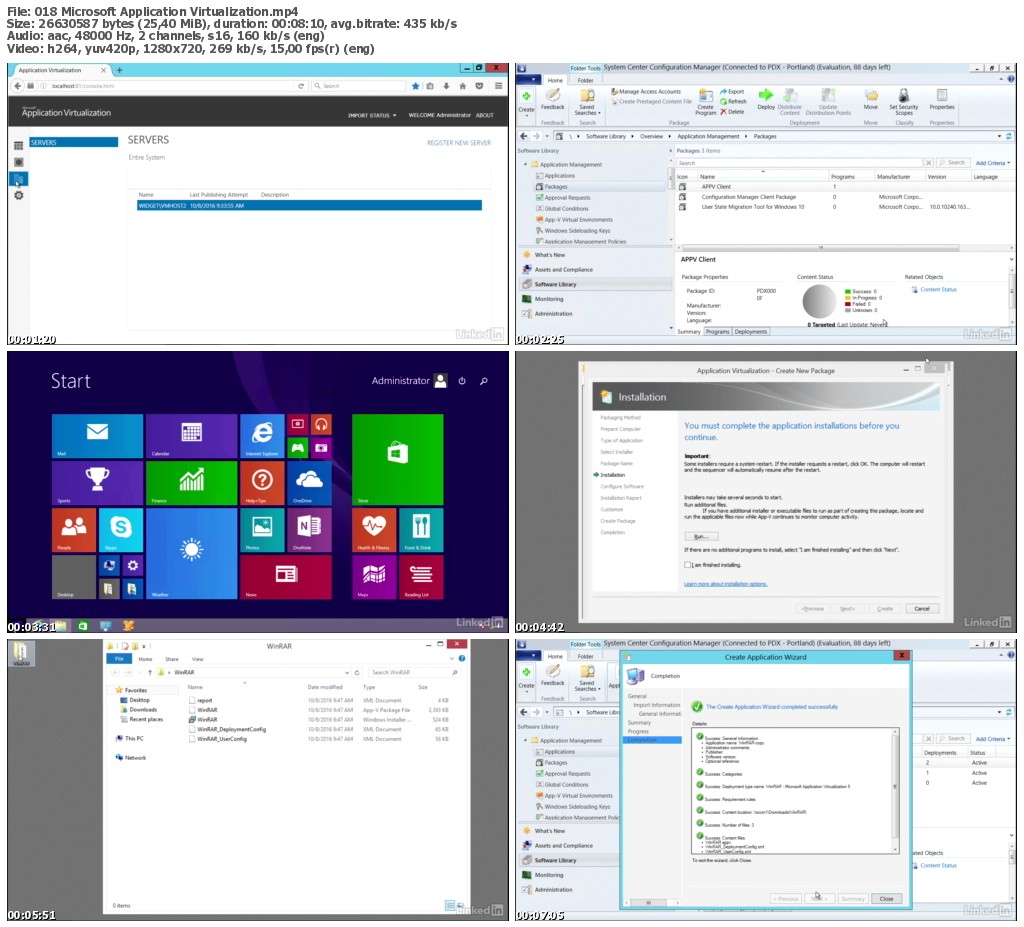This screenshot has width=1024, height=927.
Task: Click Deploy green arrow in 00:02:25 SCCM ribbon
Action: point(765,99)
